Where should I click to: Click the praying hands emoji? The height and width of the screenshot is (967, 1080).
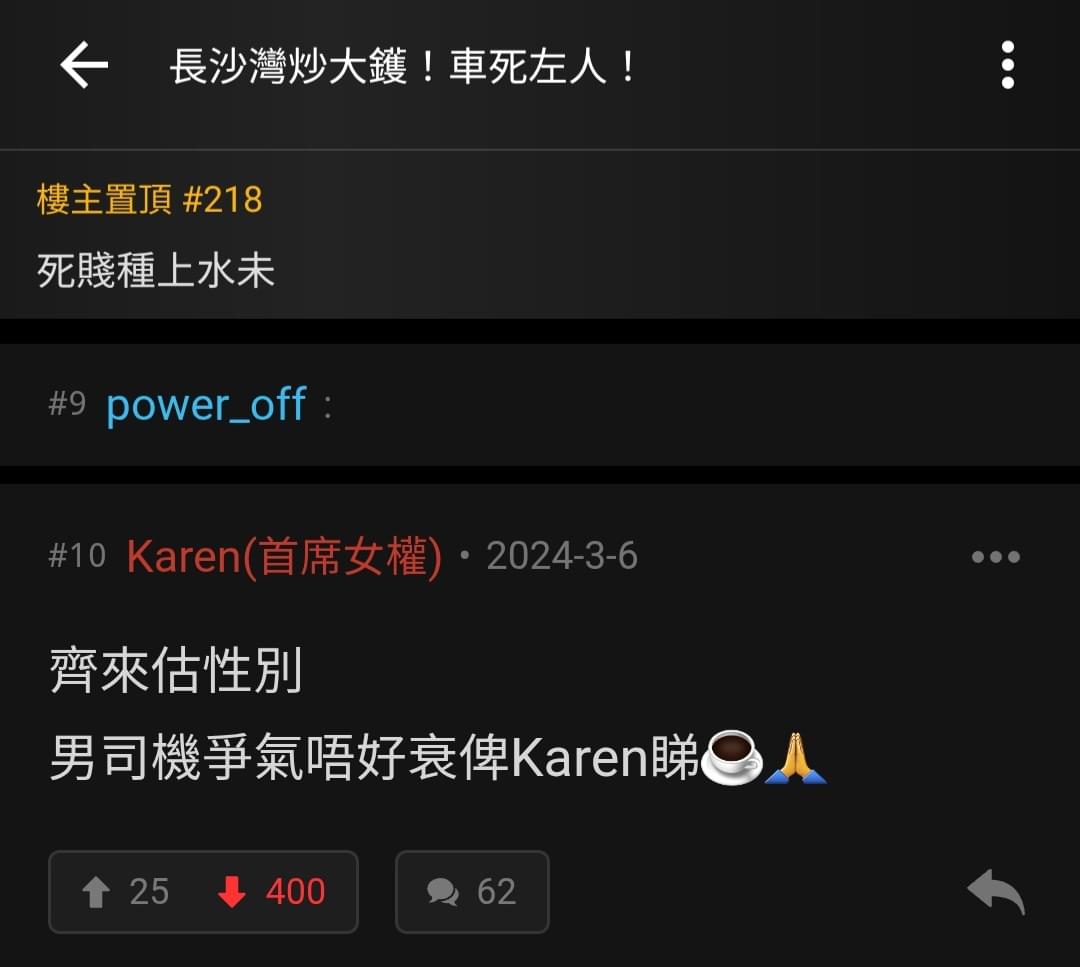(x=796, y=757)
